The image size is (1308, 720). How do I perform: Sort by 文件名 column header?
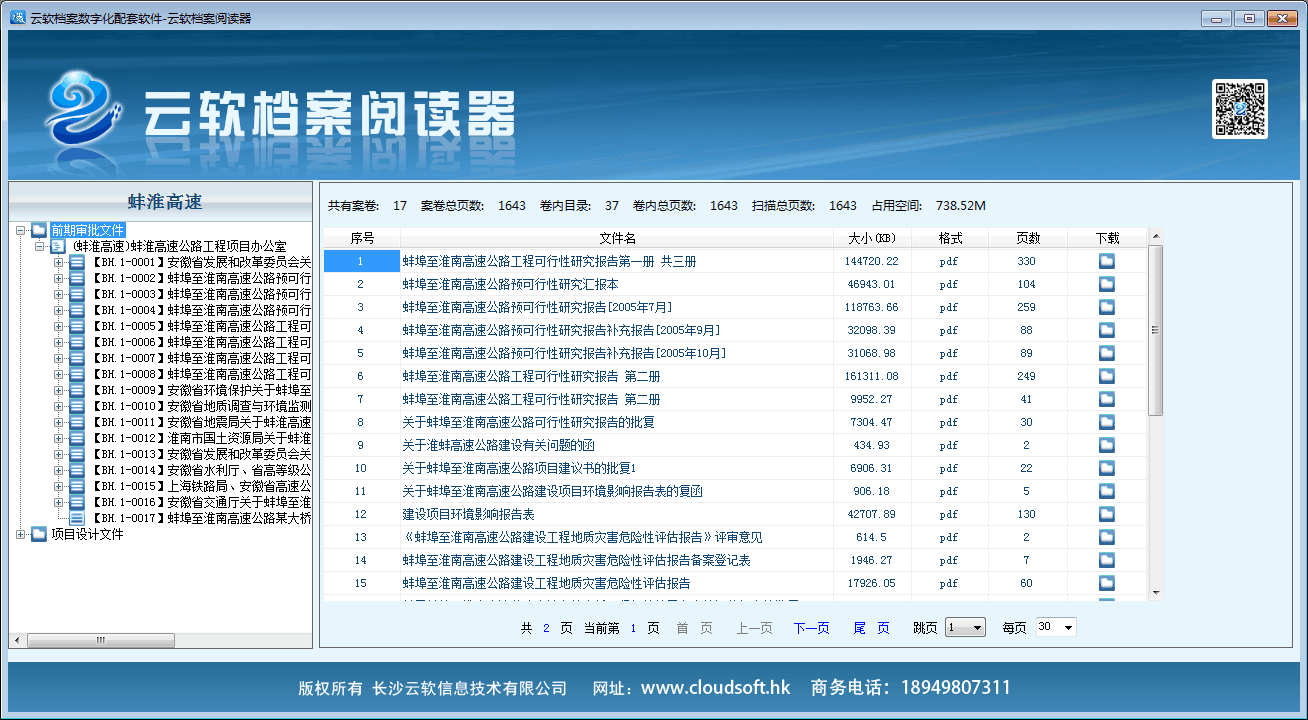pos(617,238)
